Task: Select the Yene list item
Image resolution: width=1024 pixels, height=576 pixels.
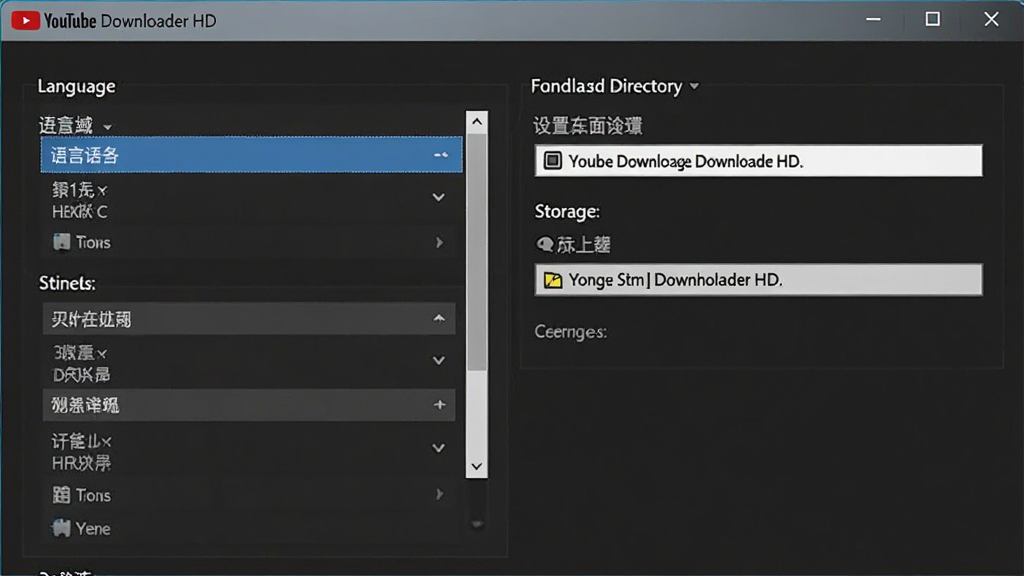Action: [x=249, y=528]
